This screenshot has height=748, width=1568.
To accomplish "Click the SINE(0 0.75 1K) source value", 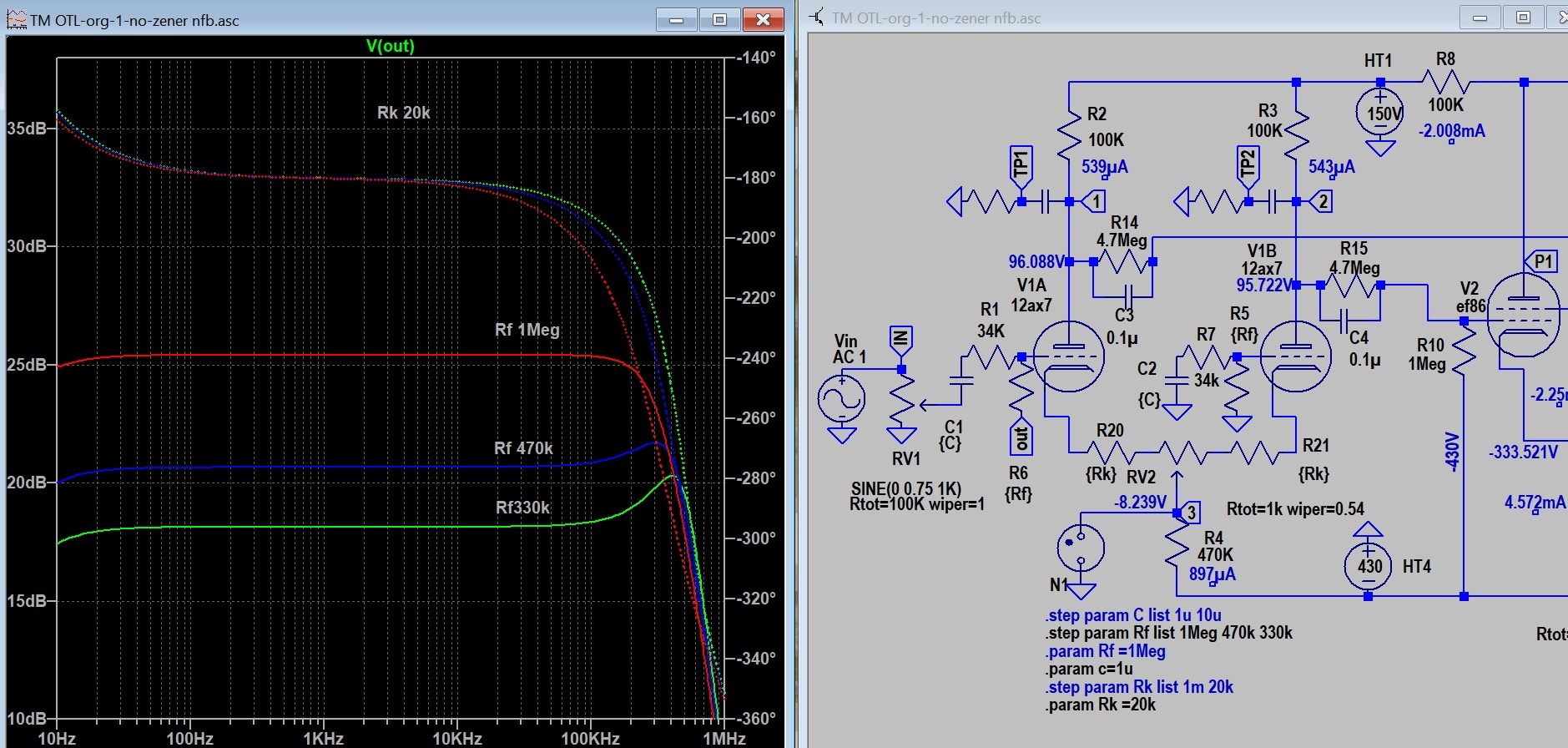I will (905, 488).
